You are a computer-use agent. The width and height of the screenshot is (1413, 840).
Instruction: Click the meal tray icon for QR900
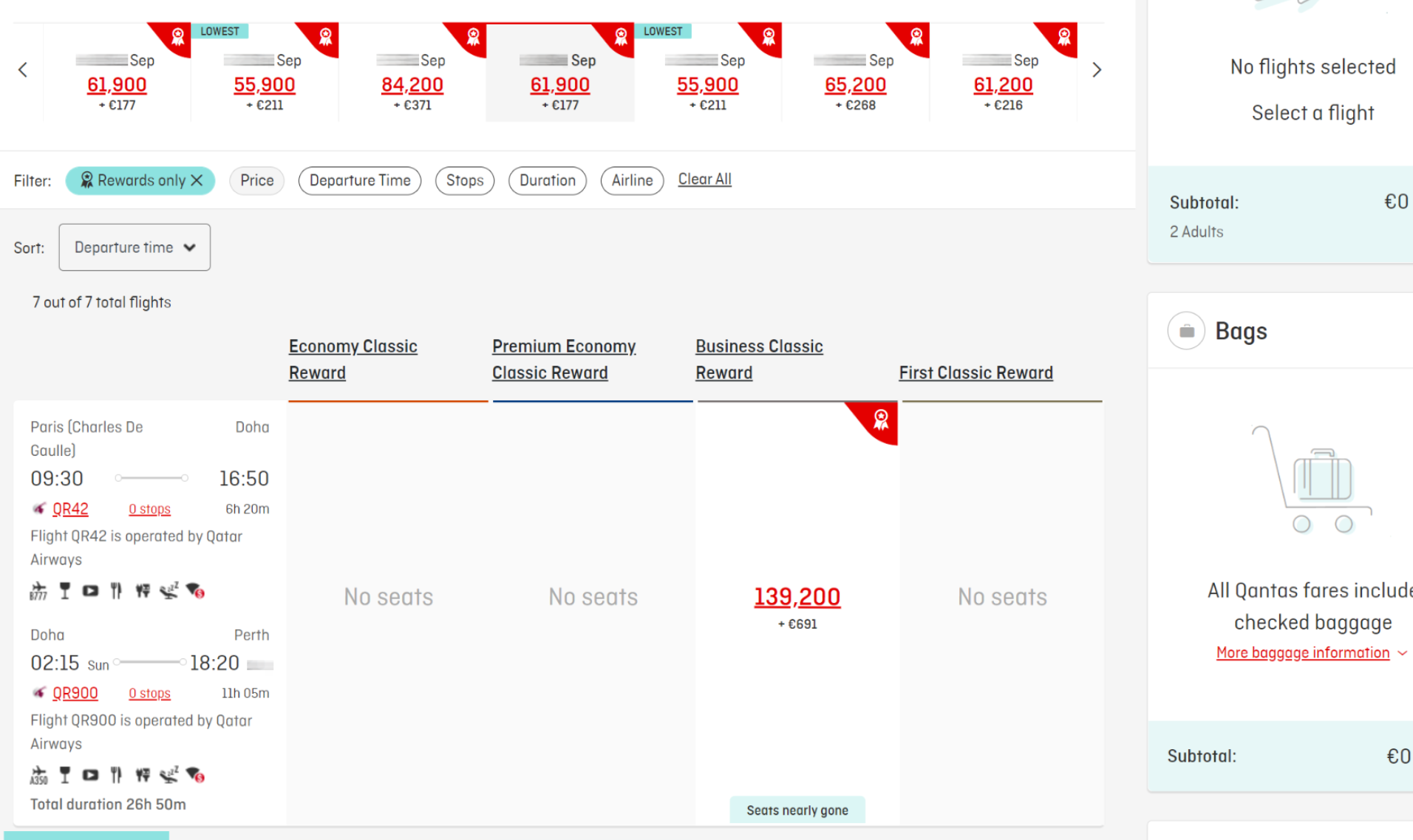pyautogui.click(x=143, y=775)
